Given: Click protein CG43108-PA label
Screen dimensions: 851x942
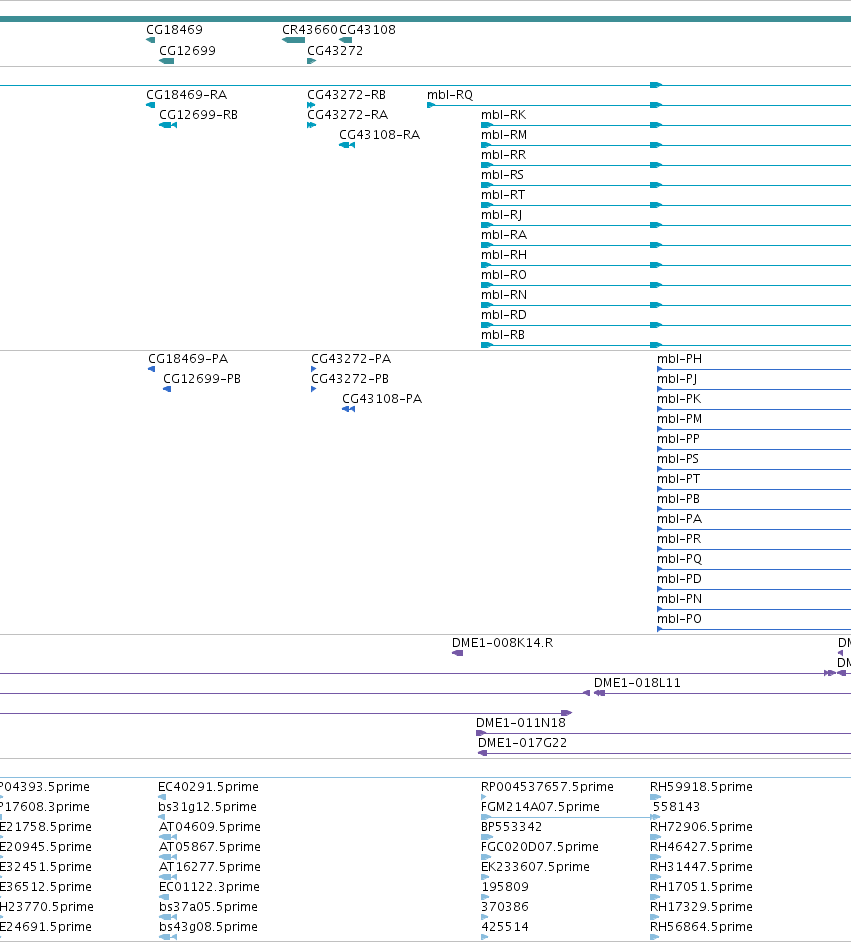Looking at the screenshot, I should [382, 398].
